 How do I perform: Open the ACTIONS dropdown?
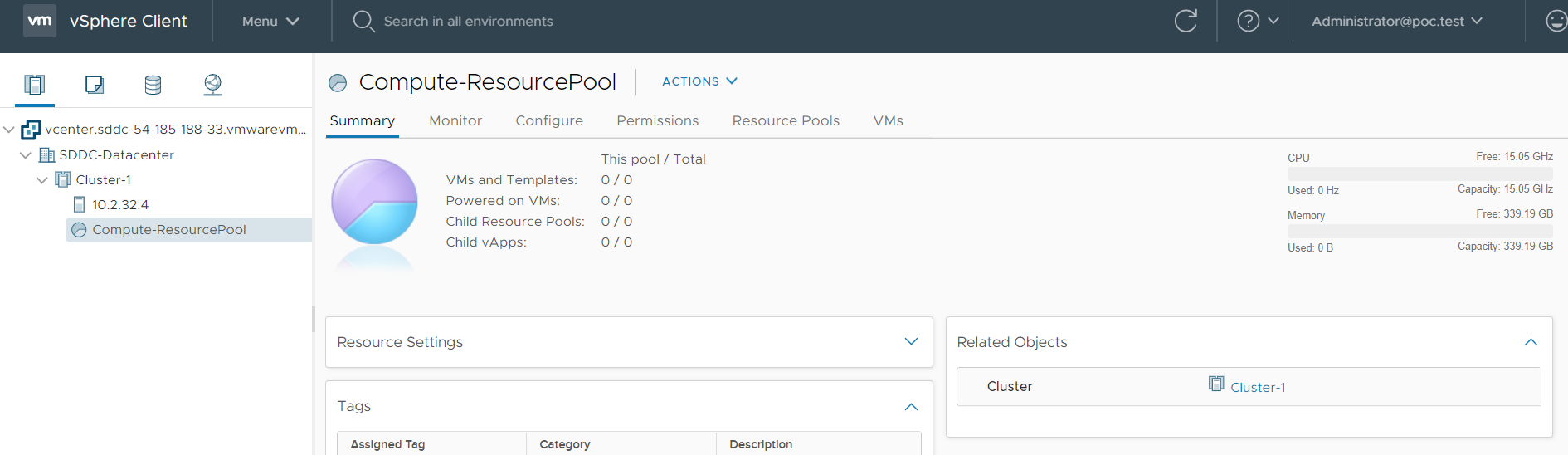tap(699, 81)
